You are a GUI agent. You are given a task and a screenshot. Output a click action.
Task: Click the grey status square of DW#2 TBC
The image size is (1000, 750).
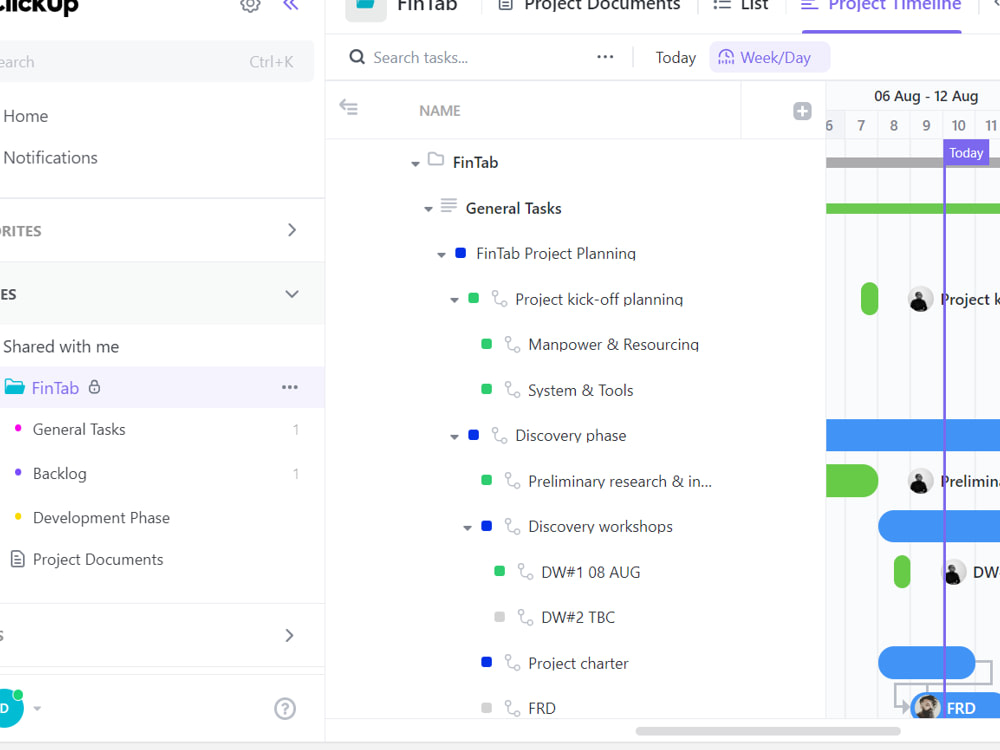(499, 617)
